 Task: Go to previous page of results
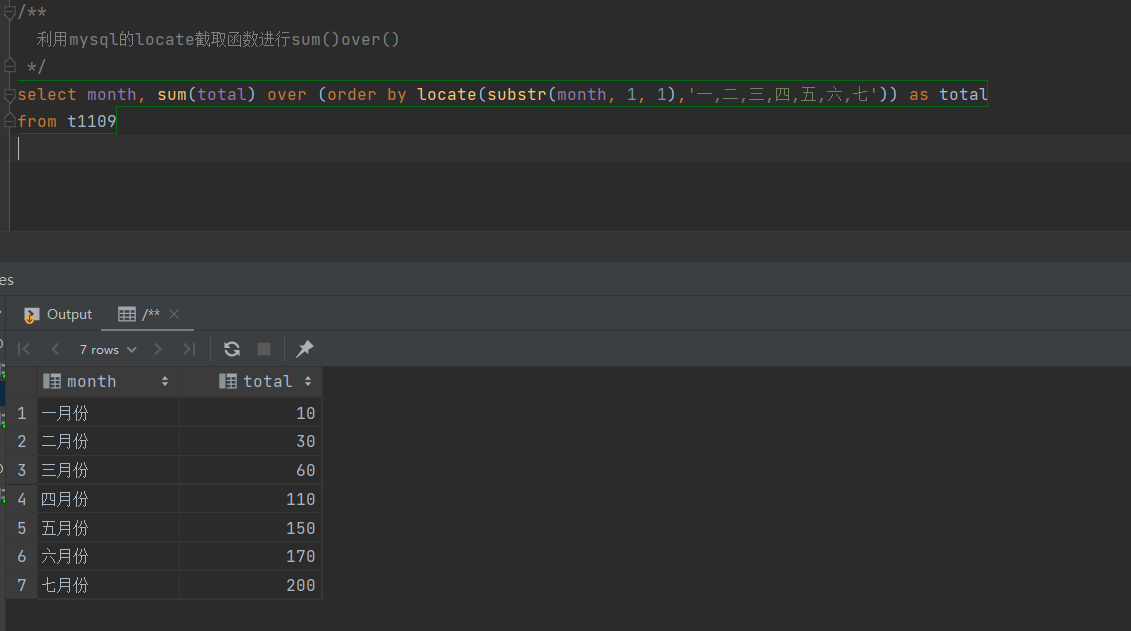click(x=56, y=349)
